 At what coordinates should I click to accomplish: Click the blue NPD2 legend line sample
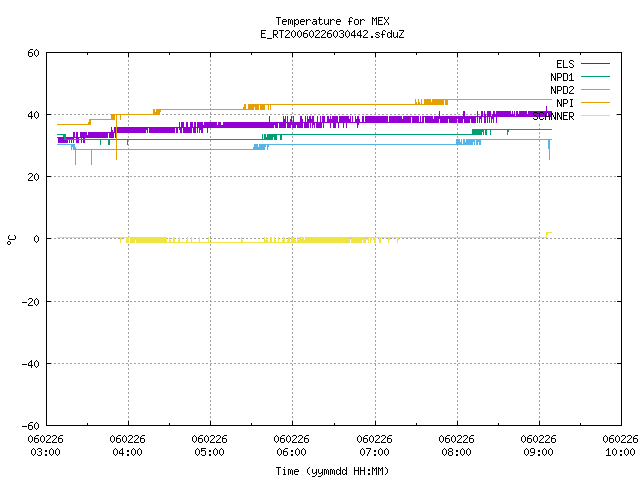[595, 89]
